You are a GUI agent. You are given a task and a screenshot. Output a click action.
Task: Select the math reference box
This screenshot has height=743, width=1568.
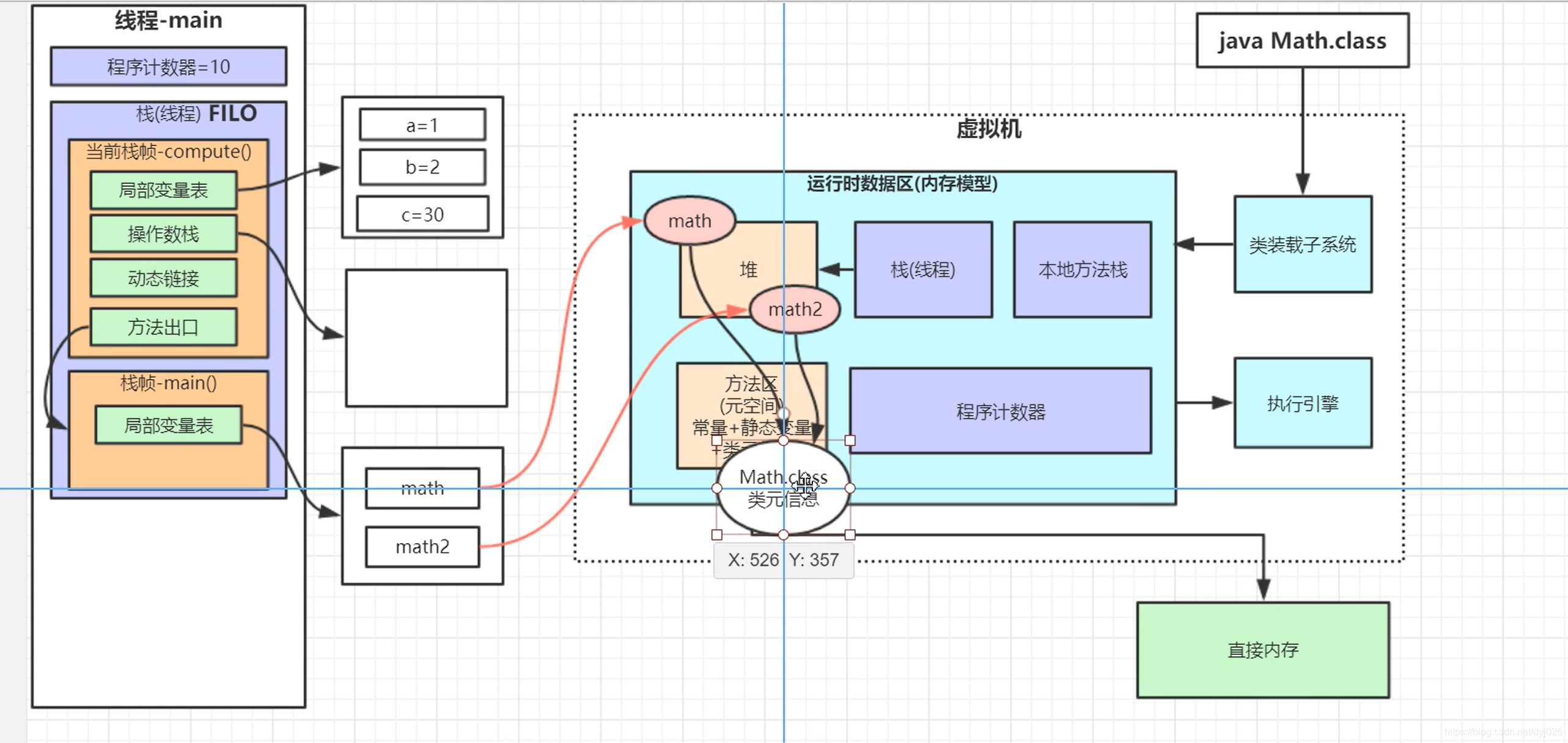pyautogui.click(x=422, y=488)
